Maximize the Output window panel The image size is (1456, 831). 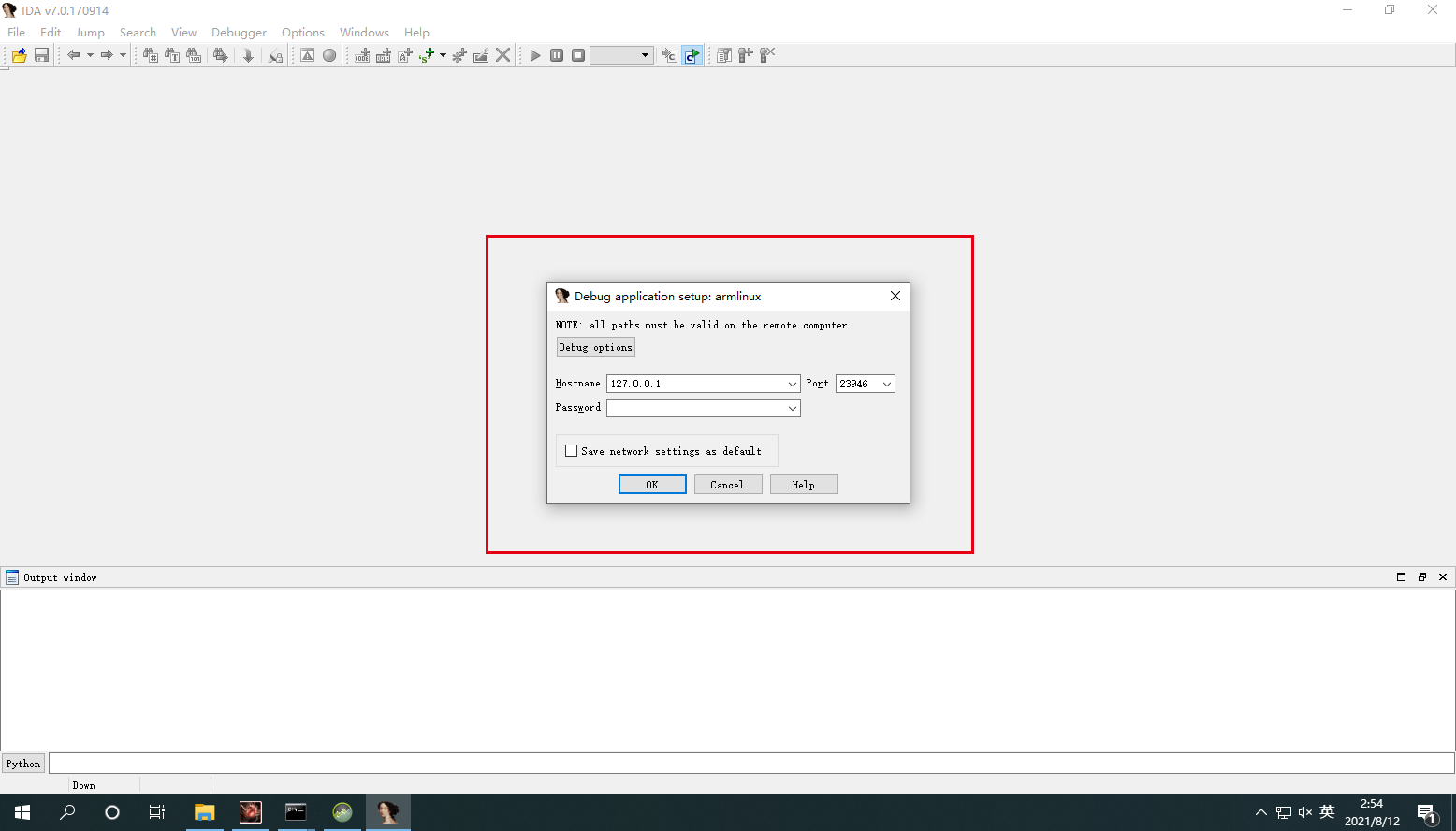coord(1401,577)
